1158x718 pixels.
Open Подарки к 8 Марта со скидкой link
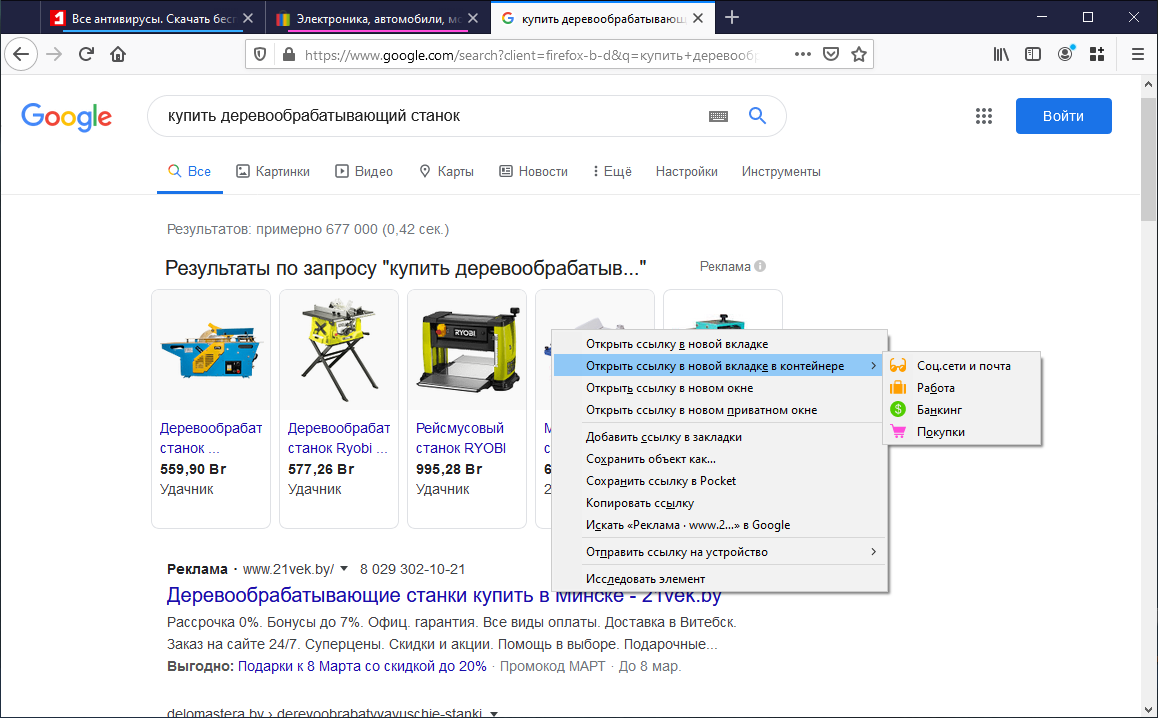pos(362,666)
